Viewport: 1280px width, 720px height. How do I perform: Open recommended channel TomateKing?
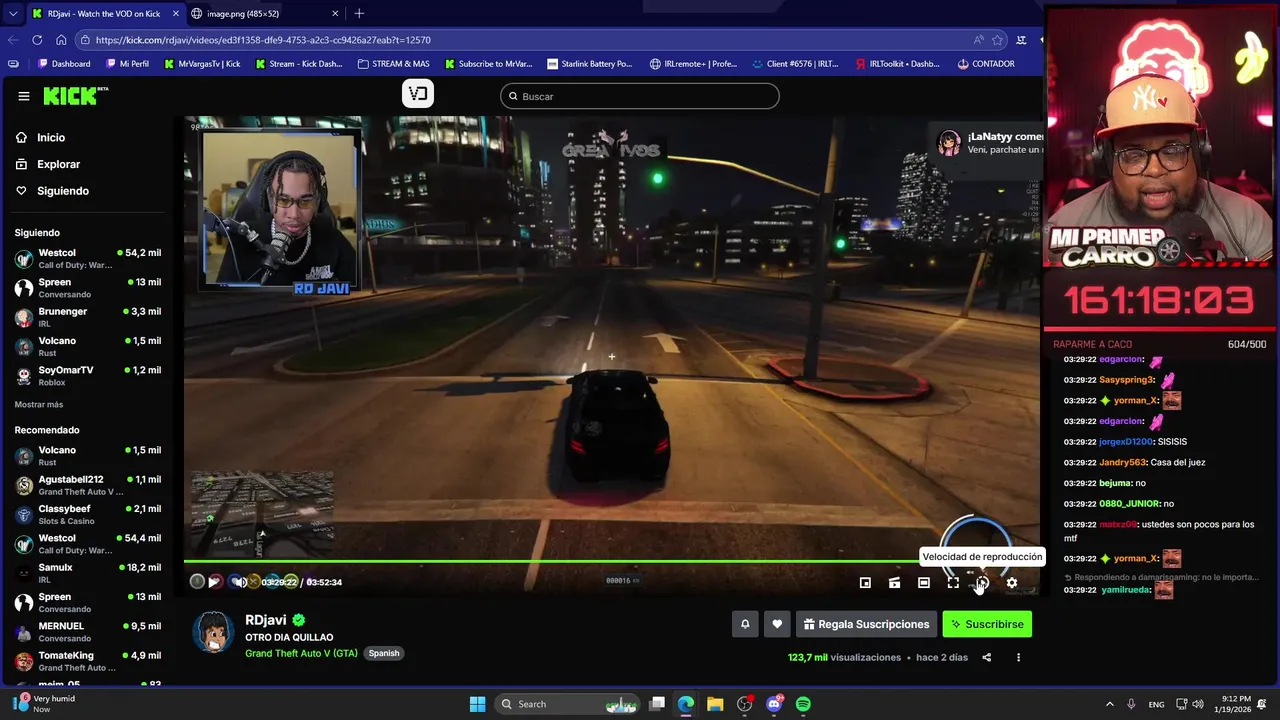[x=88, y=661]
